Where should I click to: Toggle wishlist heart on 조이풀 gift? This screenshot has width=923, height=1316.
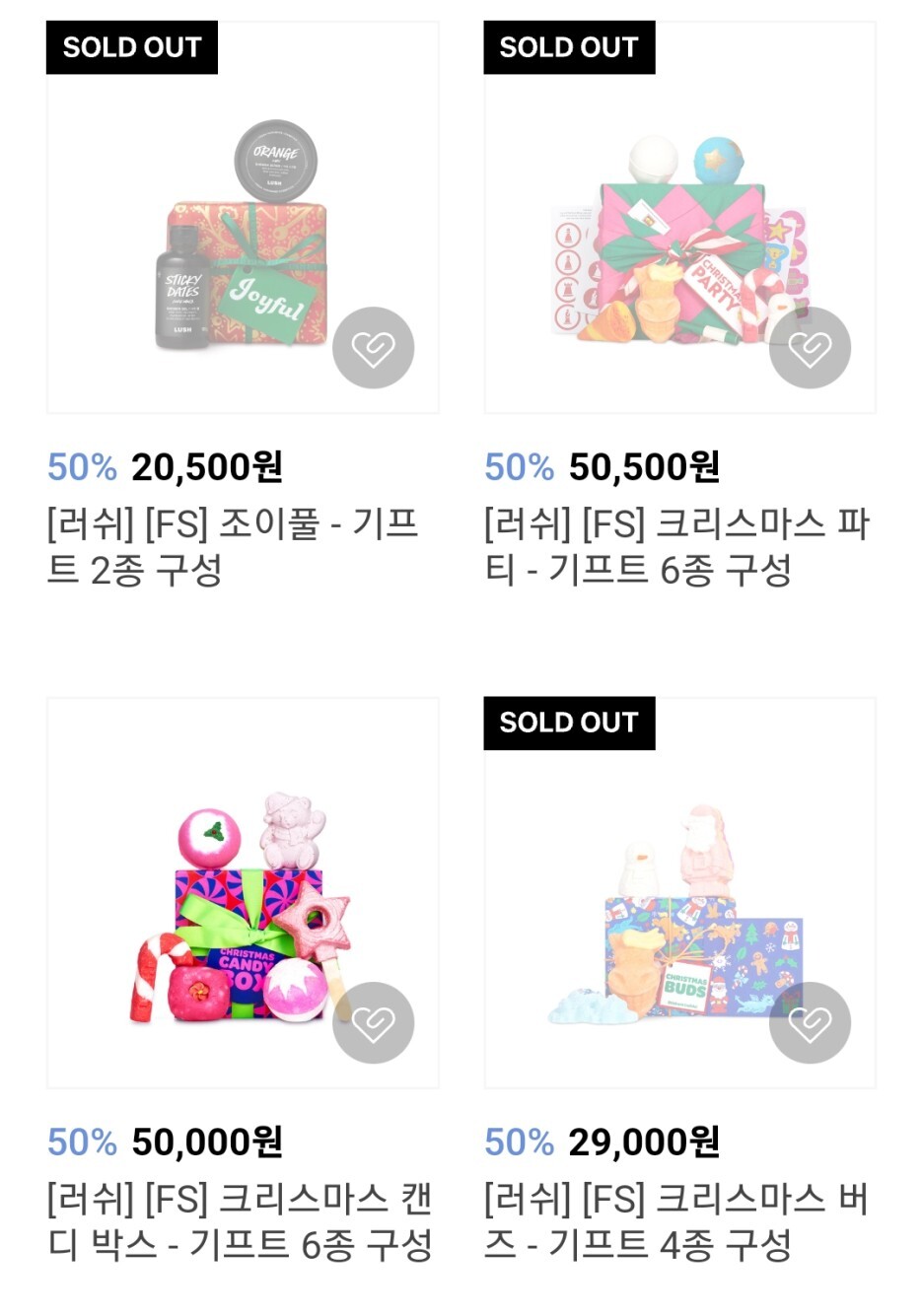coord(373,348)
